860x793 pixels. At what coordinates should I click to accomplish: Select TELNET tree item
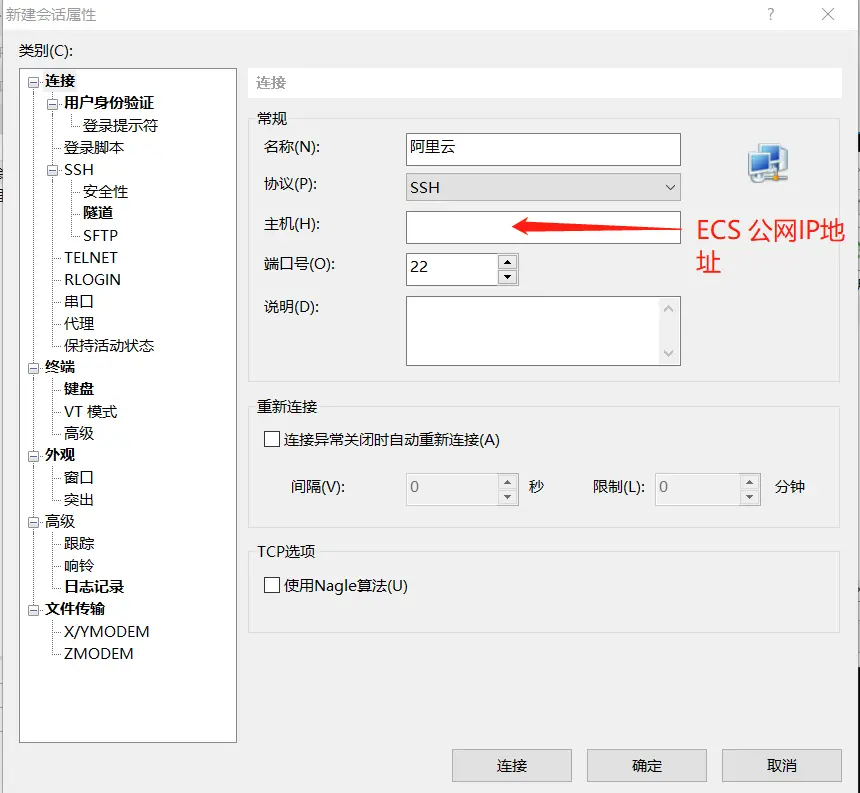pos(90,258)
